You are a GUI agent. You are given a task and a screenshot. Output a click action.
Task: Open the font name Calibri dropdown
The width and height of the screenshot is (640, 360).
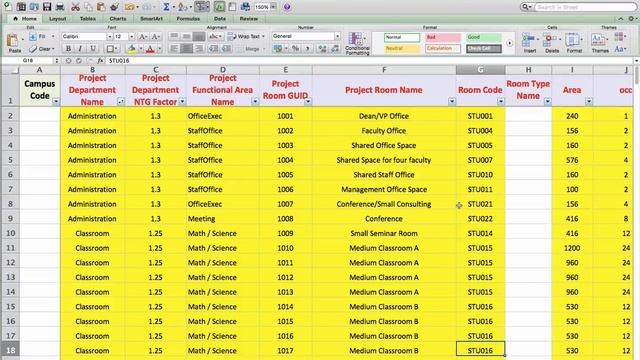coord(109,37)
